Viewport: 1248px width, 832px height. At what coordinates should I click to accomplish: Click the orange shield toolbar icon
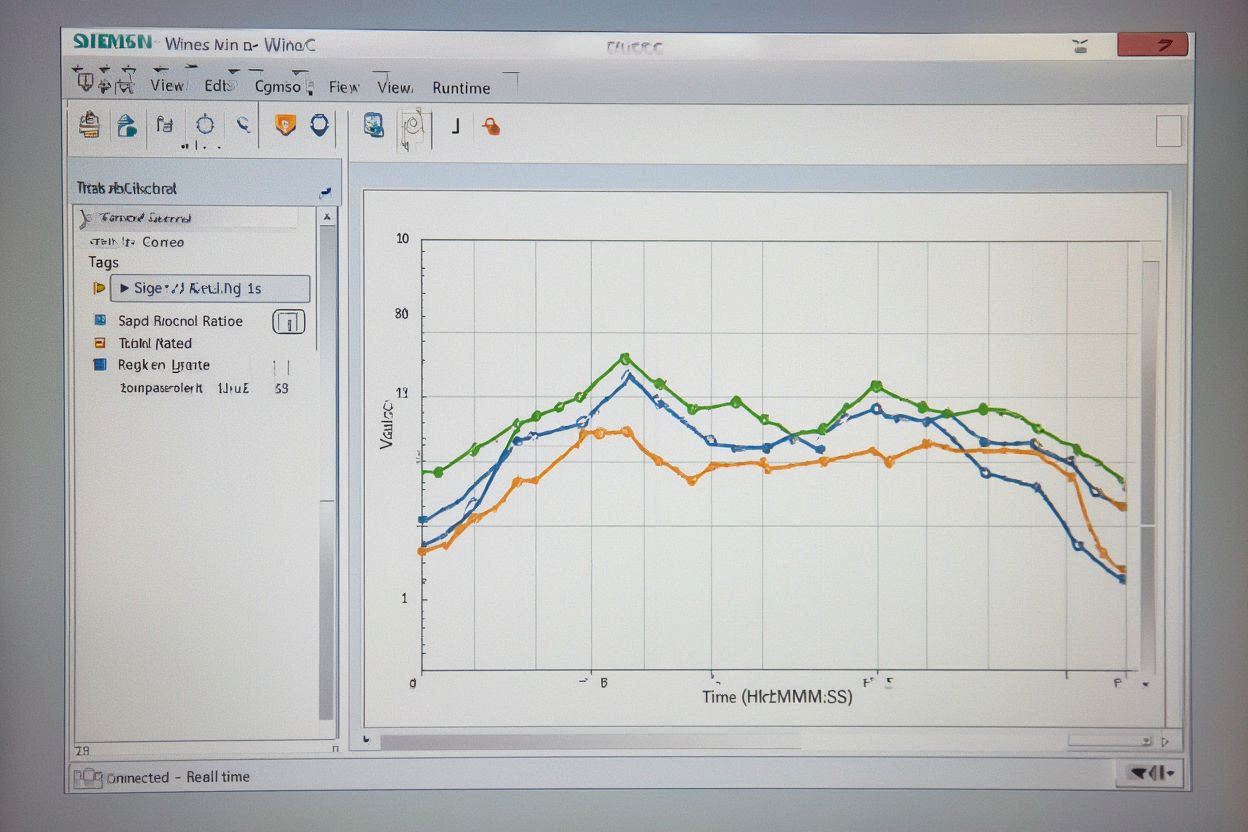(285, 125)
